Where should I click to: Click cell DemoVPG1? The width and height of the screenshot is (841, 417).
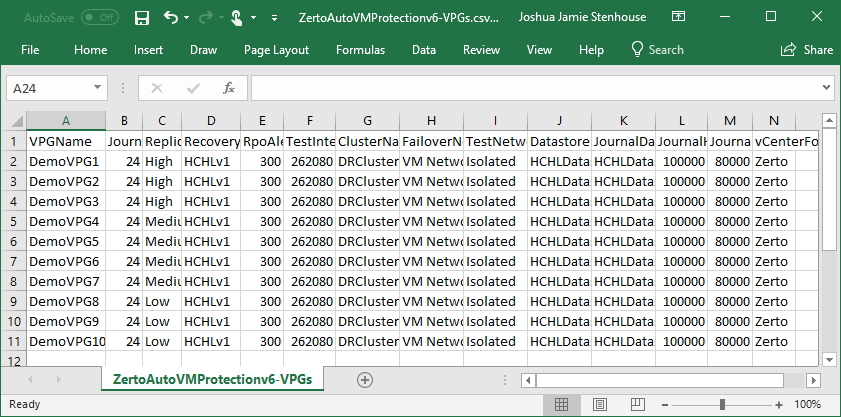click(66, 162)
